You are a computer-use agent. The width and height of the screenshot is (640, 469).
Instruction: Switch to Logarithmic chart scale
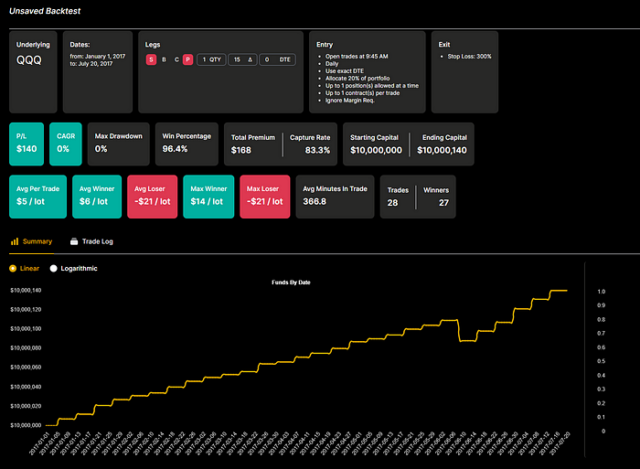click(x=54, y=268)
